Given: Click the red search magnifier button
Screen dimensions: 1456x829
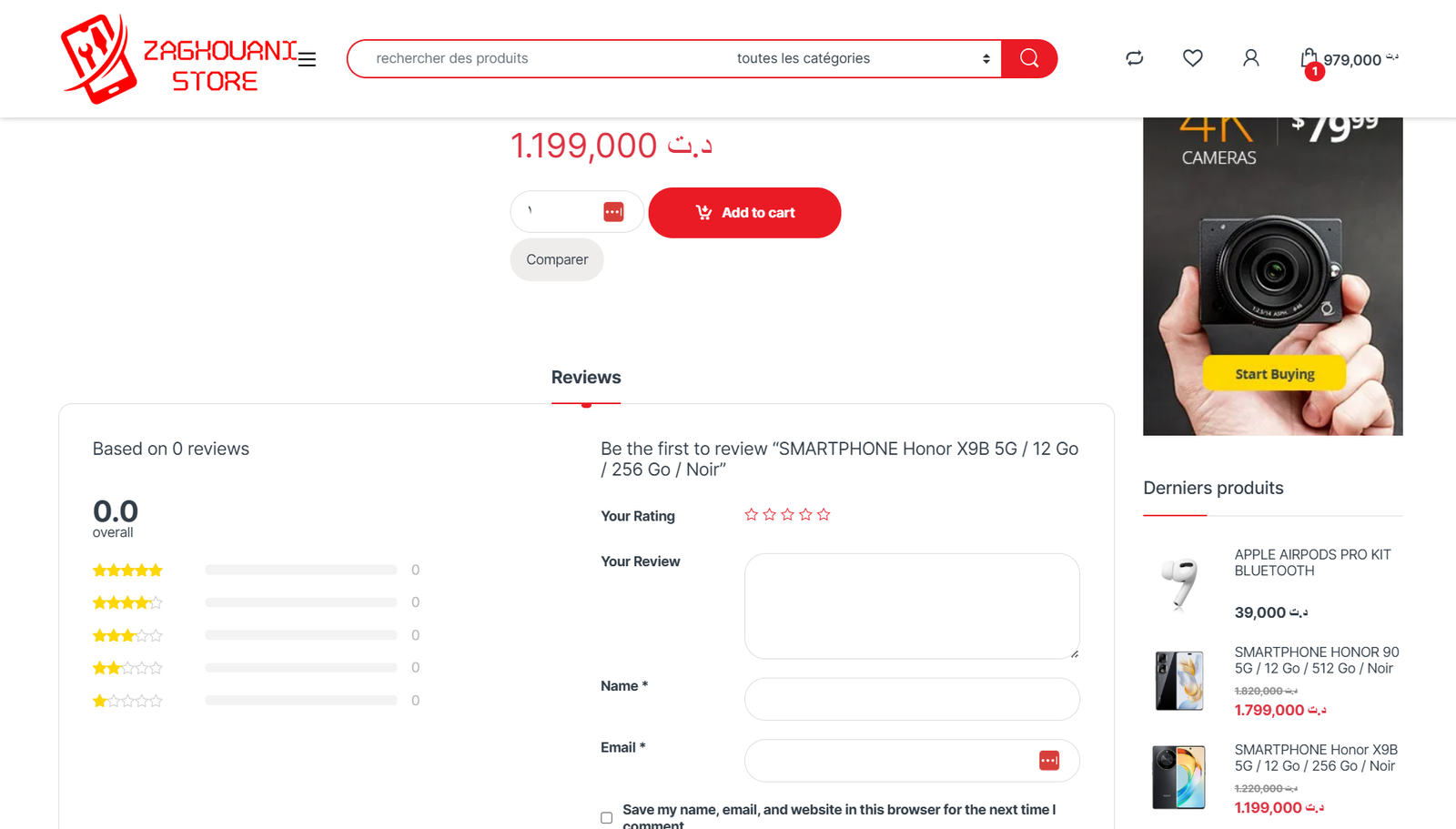Looking at the screenshot, I should coord(1029,58).
